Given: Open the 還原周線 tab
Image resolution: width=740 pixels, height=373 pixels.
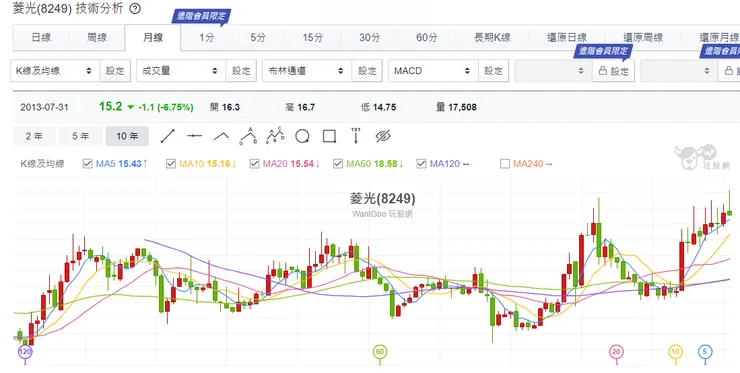Looking at the screenshot, I should [x=643, y=38].
